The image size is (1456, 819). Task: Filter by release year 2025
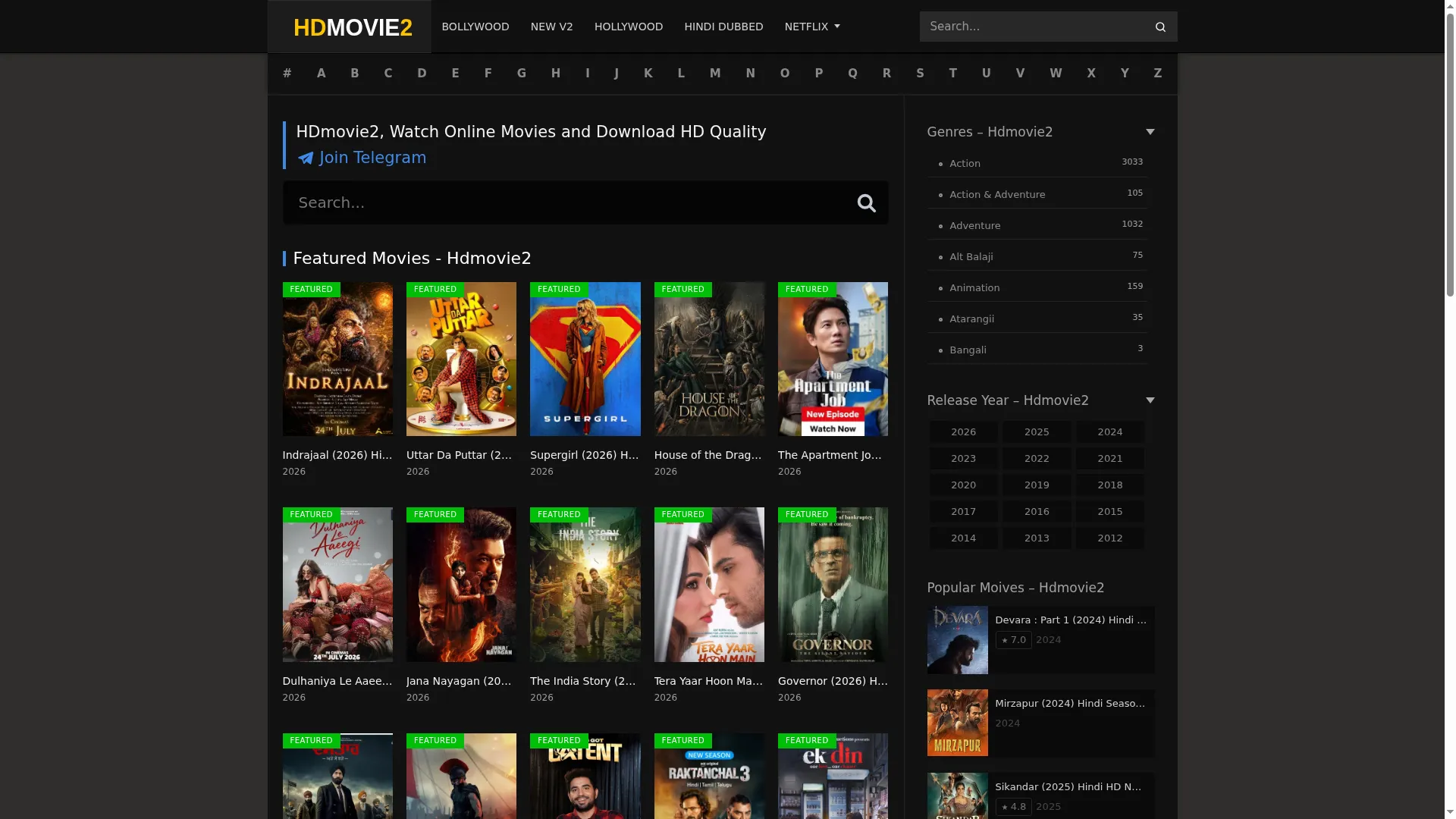point(1037,432)
